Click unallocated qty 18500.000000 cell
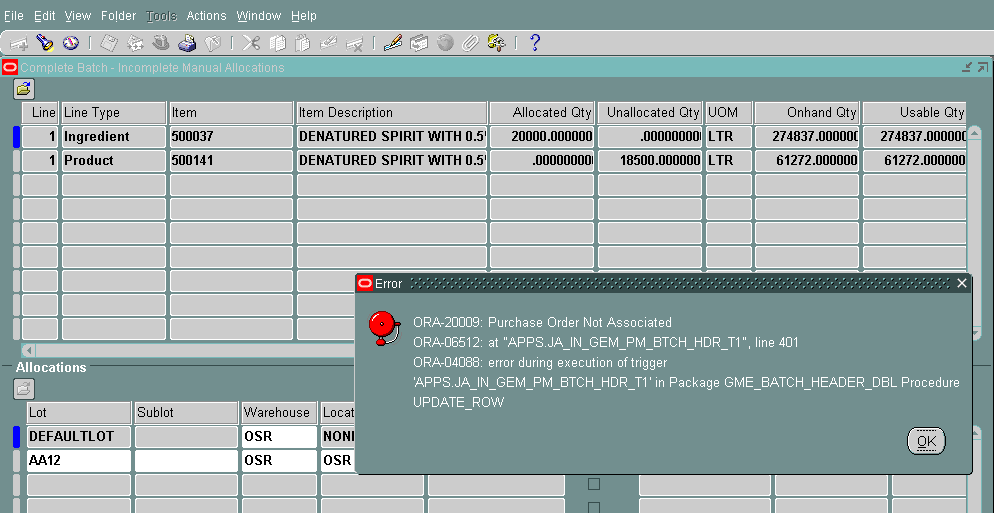This screenshot has width=994, height=513. pos(650,161)
